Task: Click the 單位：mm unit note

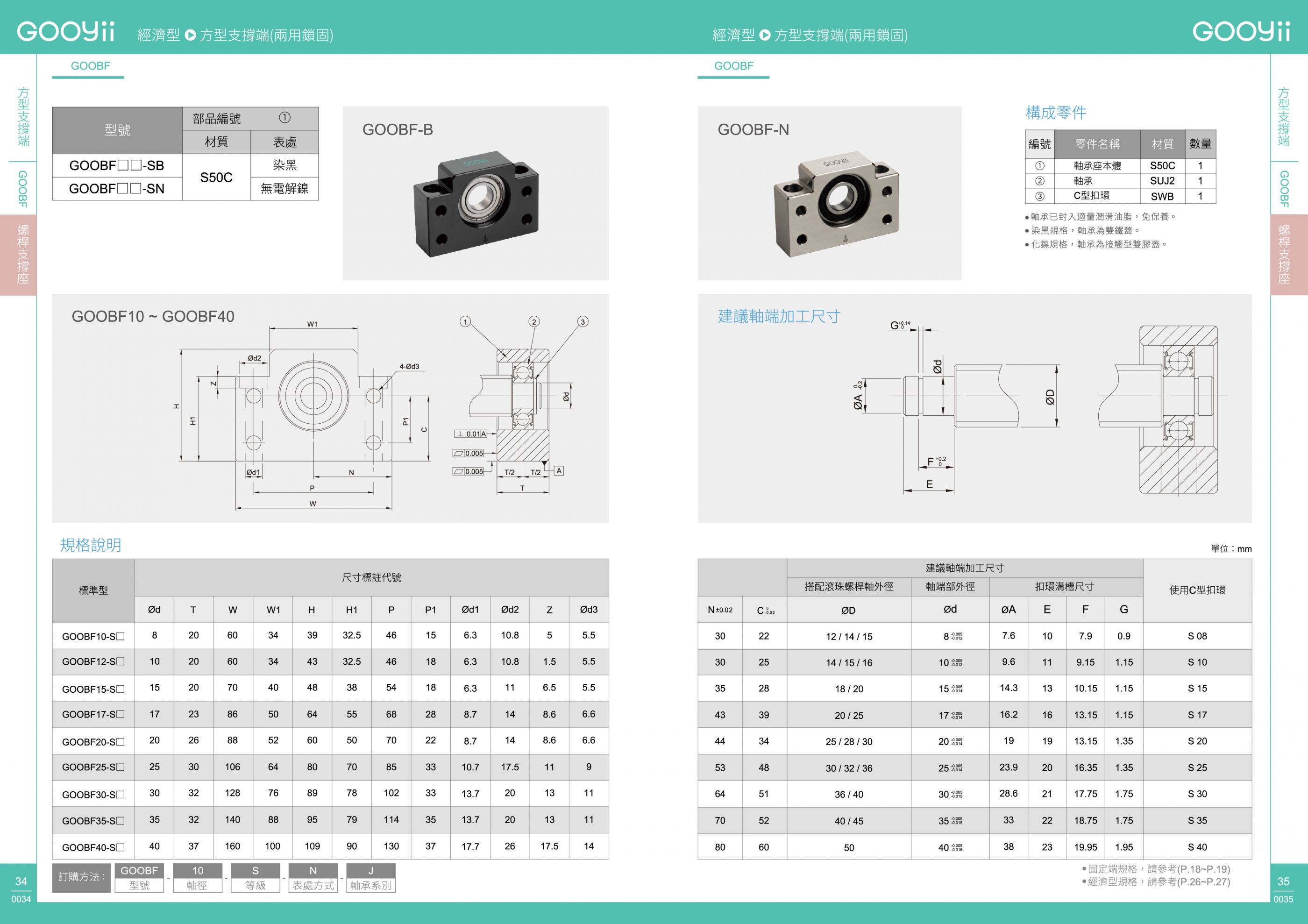Action: (1231, 548)
